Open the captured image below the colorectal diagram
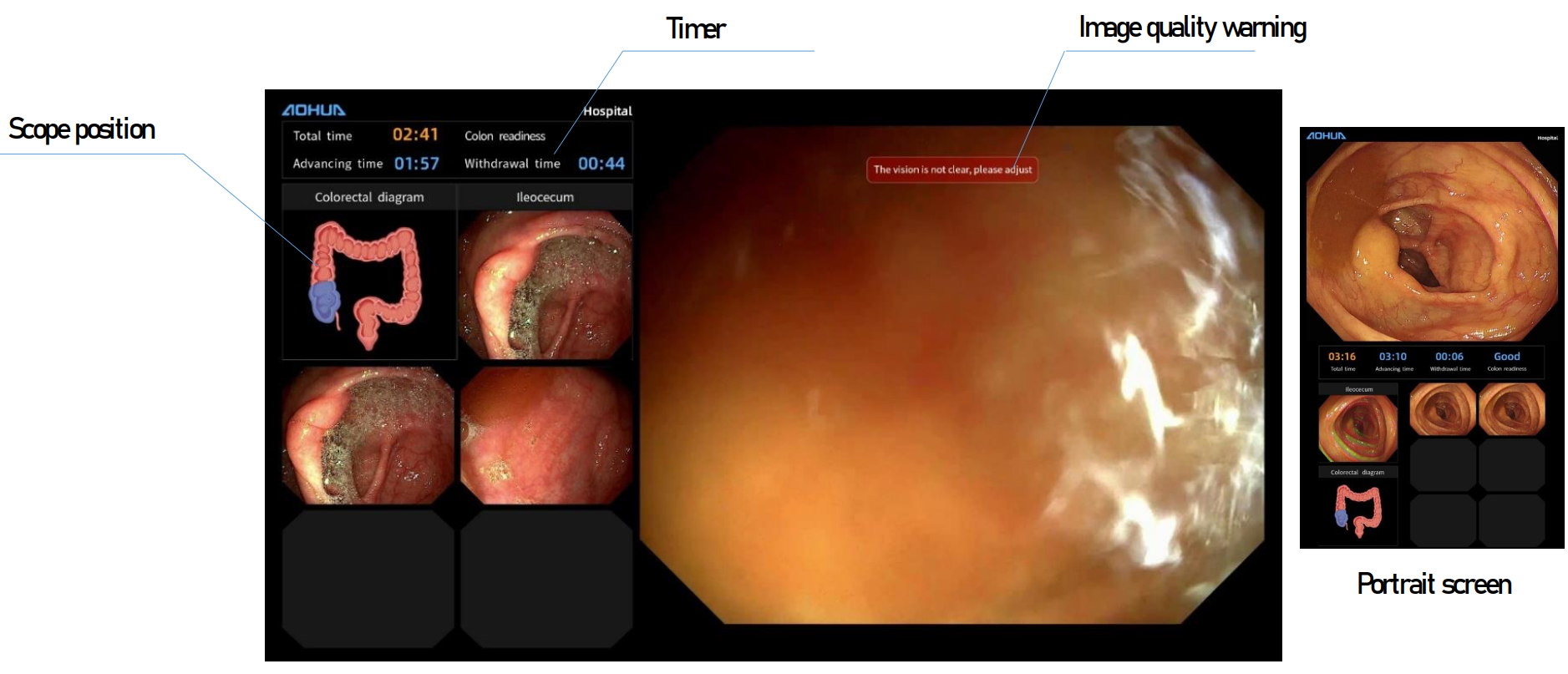Viewport: 1568px width, 674px height. pos(368,436)
